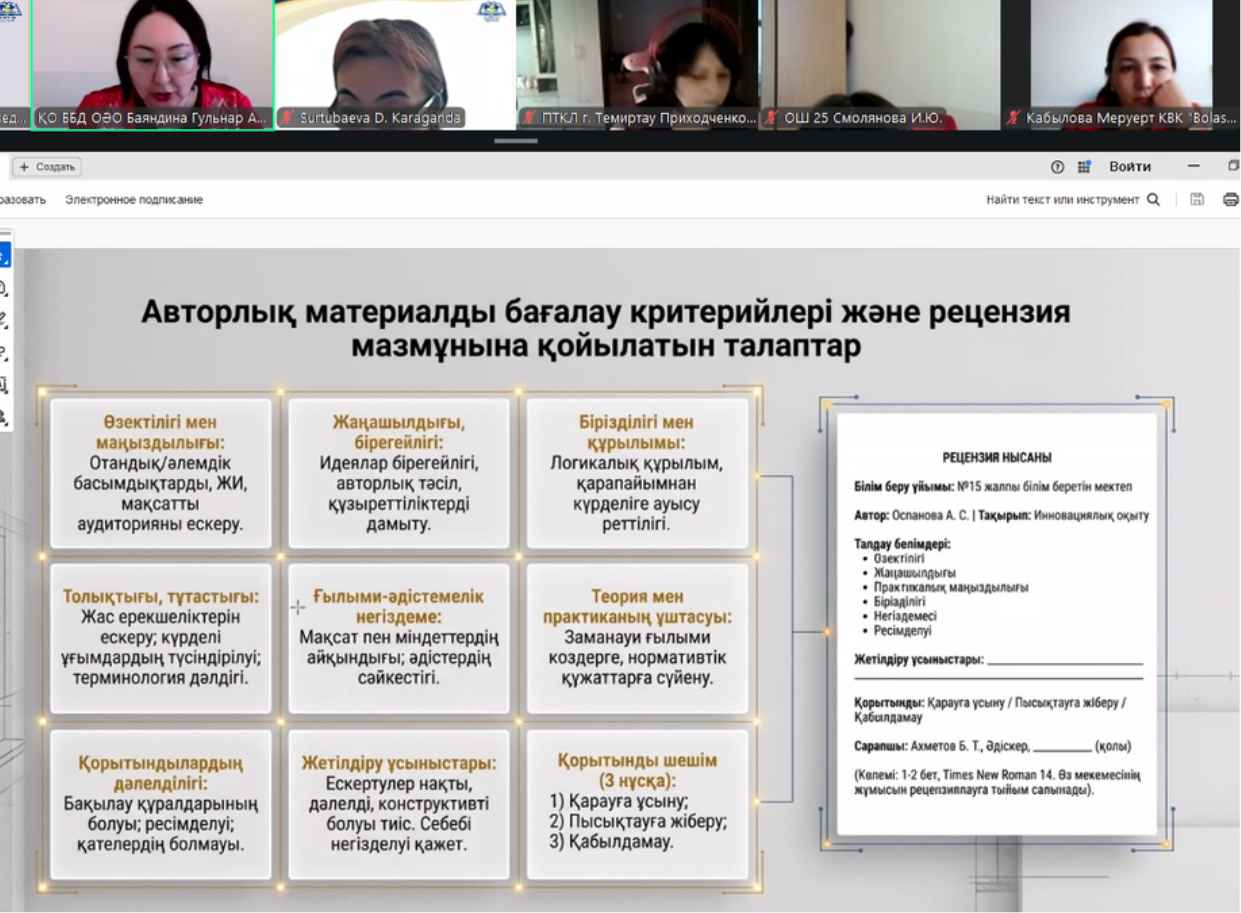This screenshot has width=1241, height=913.
Task: Click the partially visible 'разовать' menu item
Action: pos(22,200)
